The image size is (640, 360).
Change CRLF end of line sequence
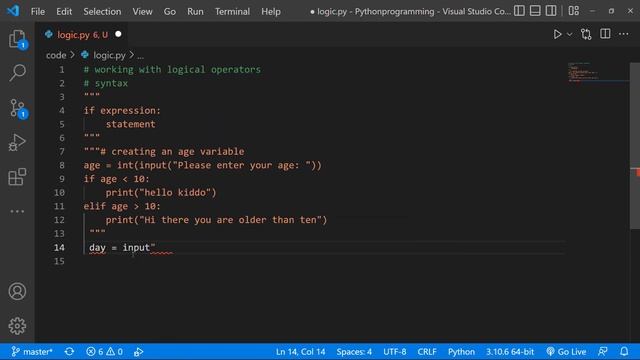click(427, 351)
